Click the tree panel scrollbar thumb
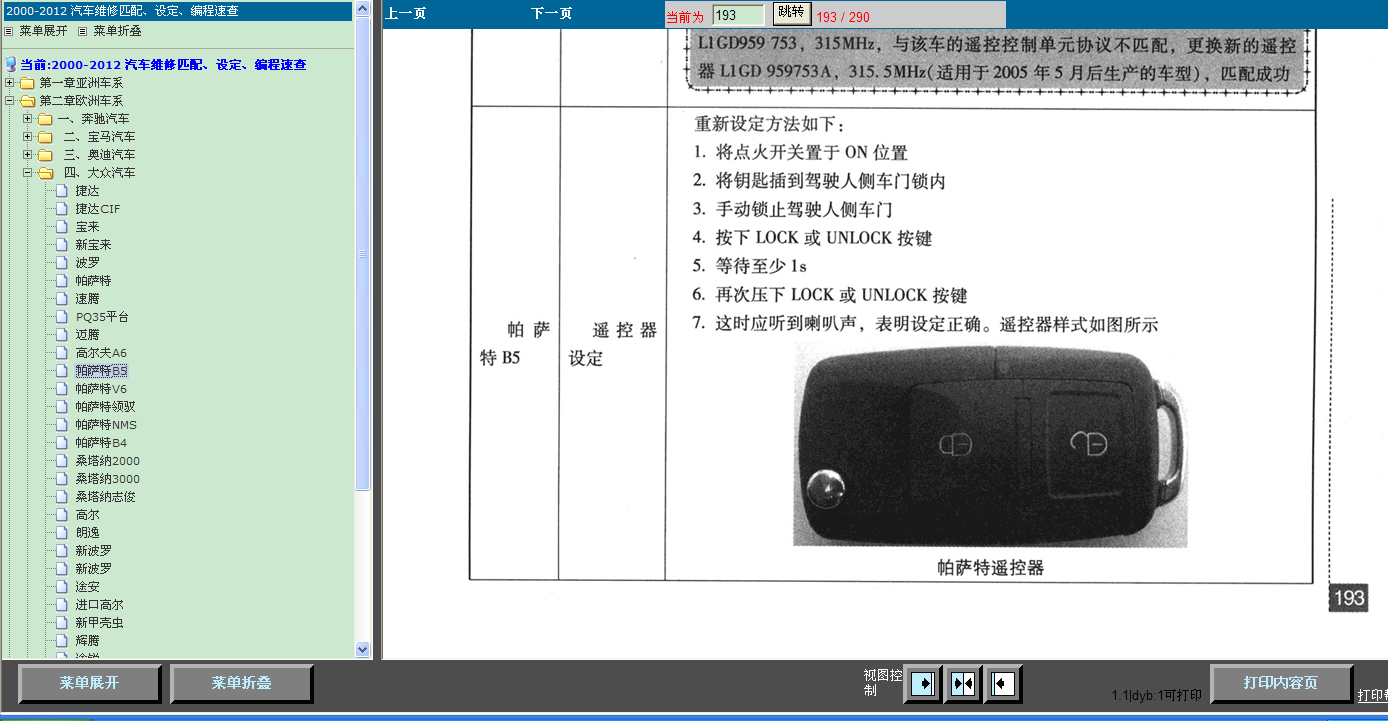 tap(363, 255)
